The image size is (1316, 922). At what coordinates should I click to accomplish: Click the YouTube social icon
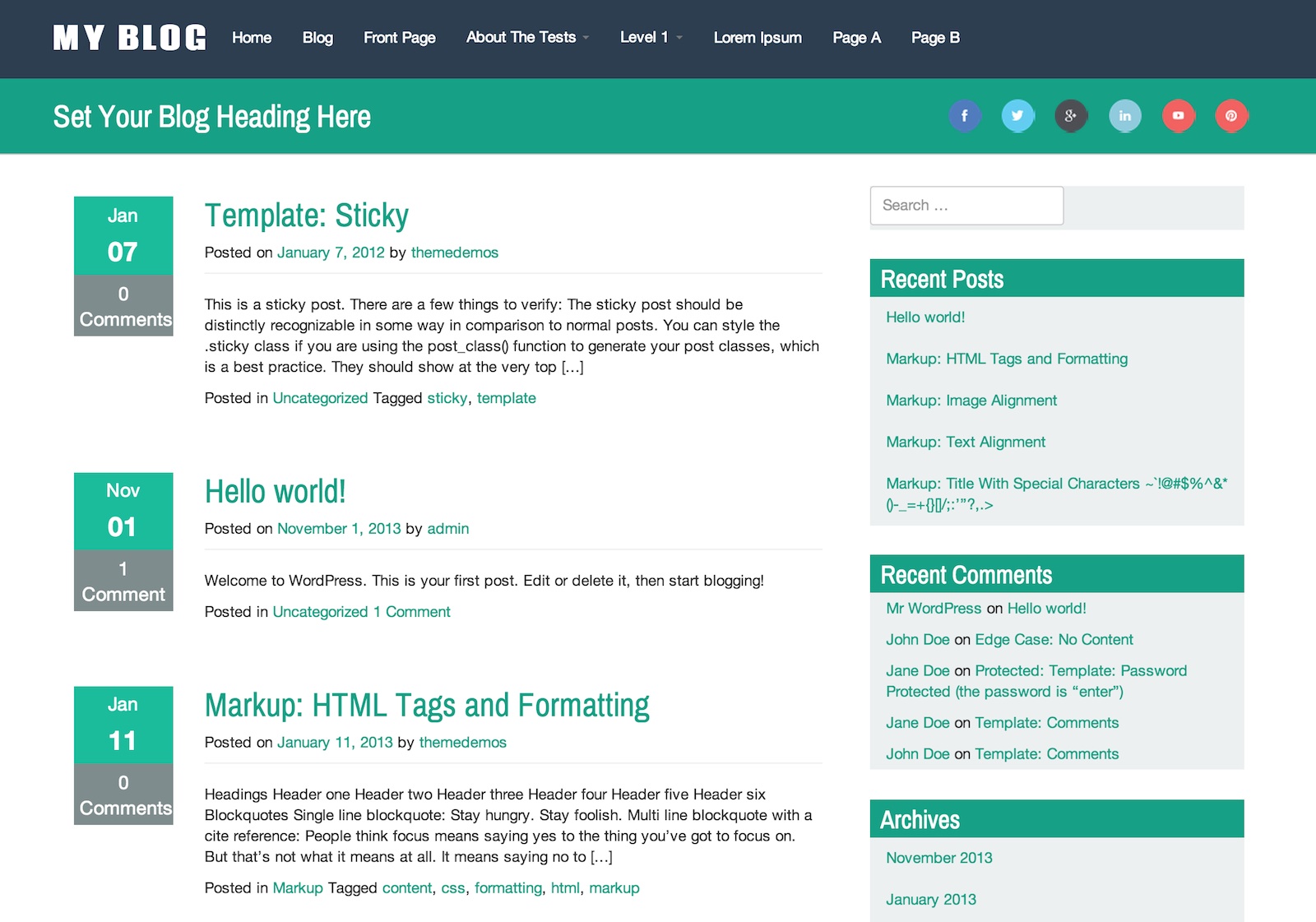point(1178,116)
